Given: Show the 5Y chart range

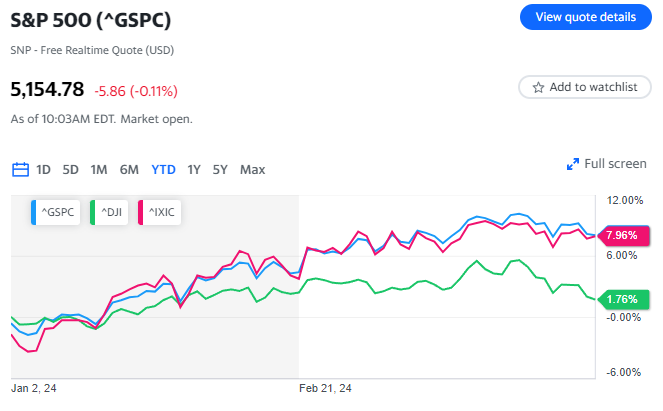Looking at the screenshot, I should point(220,169).
